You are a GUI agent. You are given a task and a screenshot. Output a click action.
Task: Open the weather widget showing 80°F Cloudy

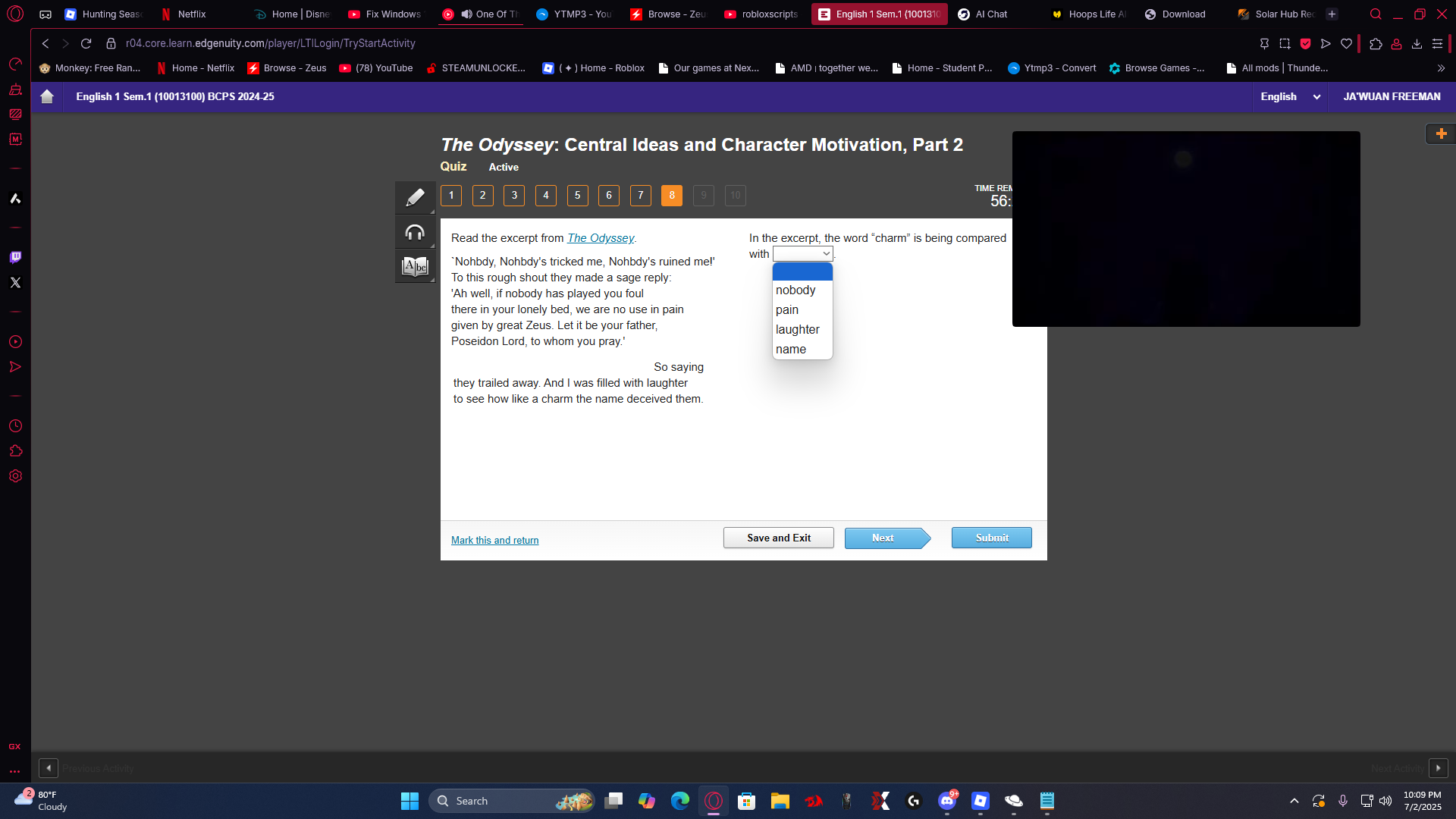[x=42, y=801]
